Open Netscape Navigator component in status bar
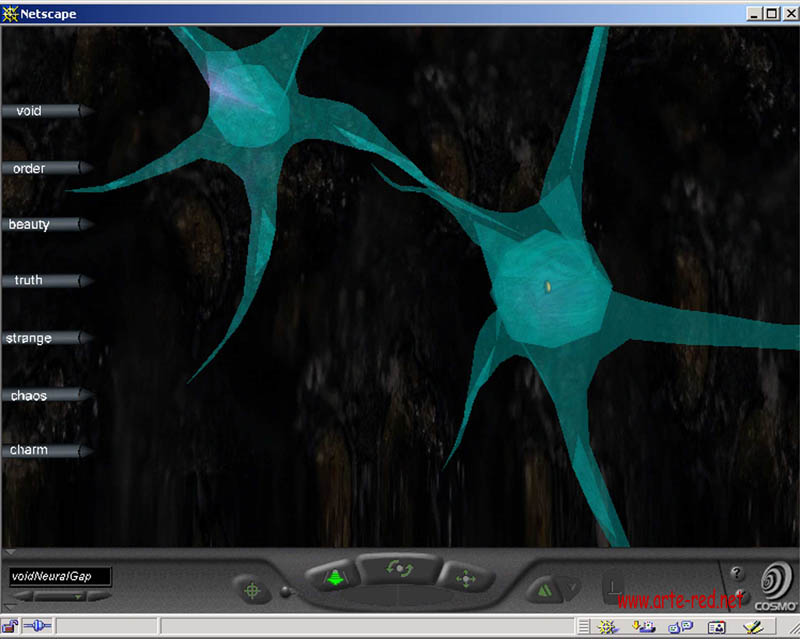Viewport: 800px width, 639px height. pos(606,627)
